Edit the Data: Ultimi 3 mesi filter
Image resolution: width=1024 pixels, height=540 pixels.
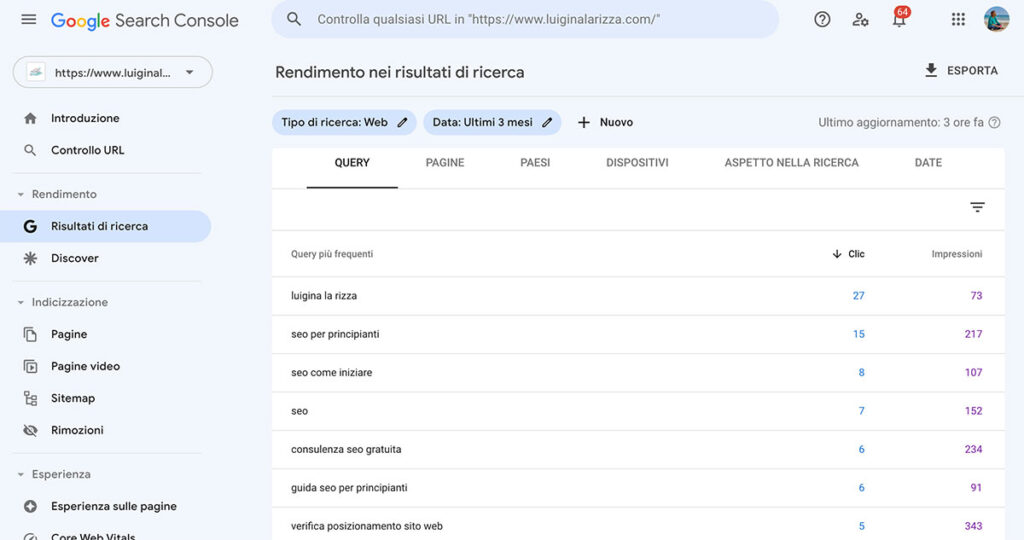[492, 122]
